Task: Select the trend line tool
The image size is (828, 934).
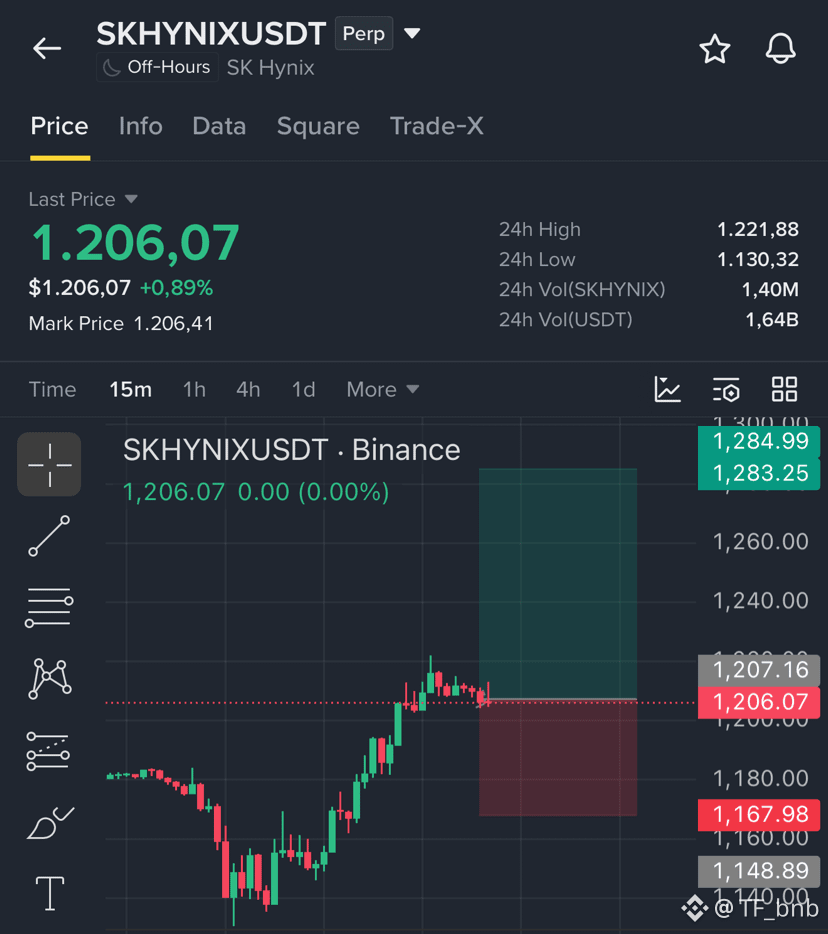Action: tap(49, 536)
